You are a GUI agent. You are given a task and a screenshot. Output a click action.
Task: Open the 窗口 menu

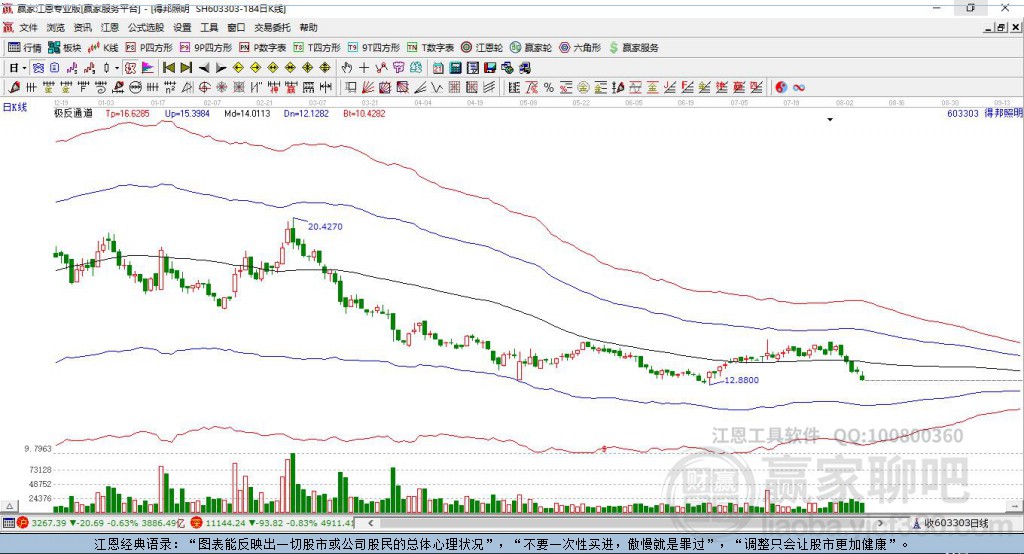pyautogui.click(x=236, y=27)
